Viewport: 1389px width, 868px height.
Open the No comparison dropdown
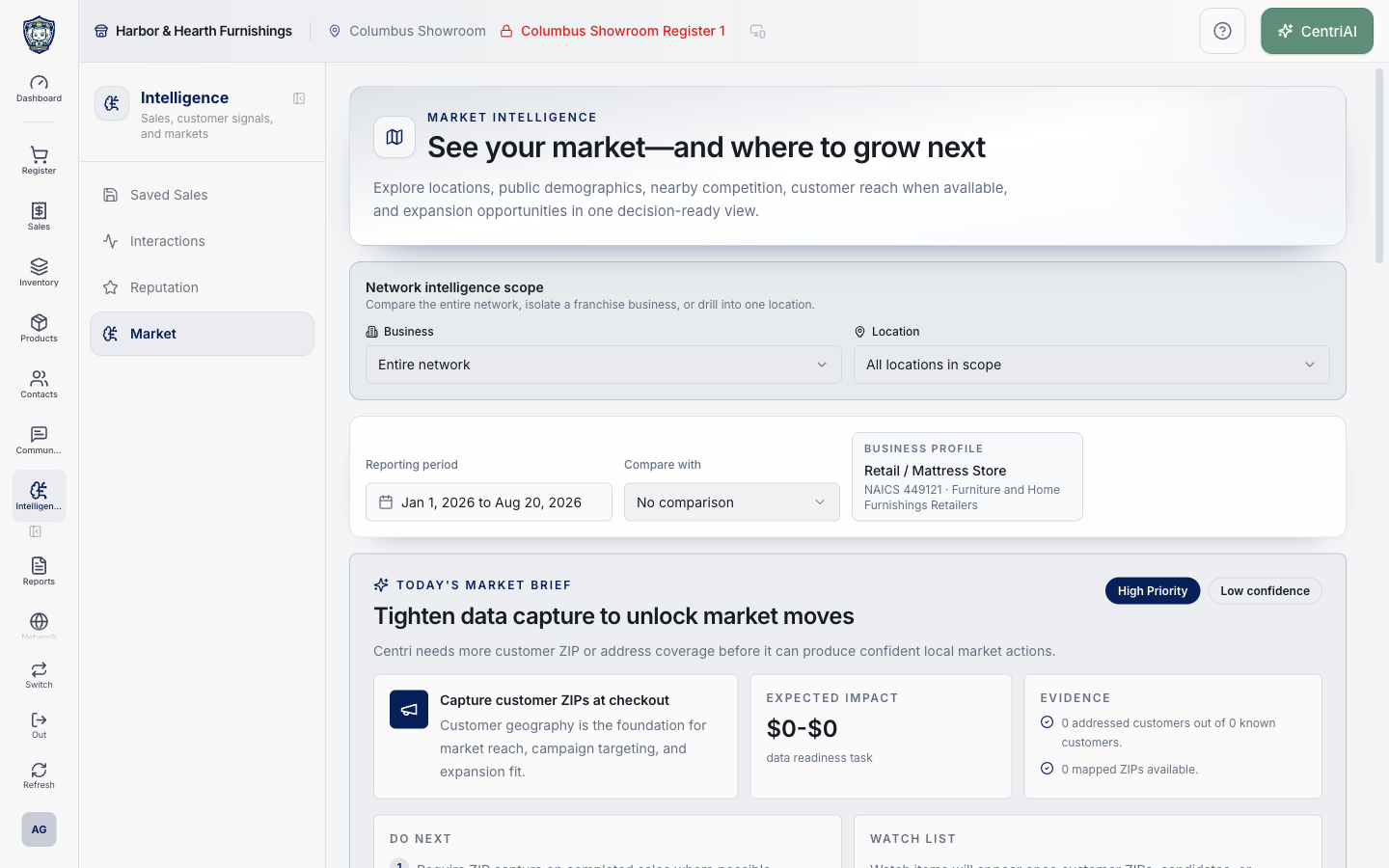click(732, 502)
